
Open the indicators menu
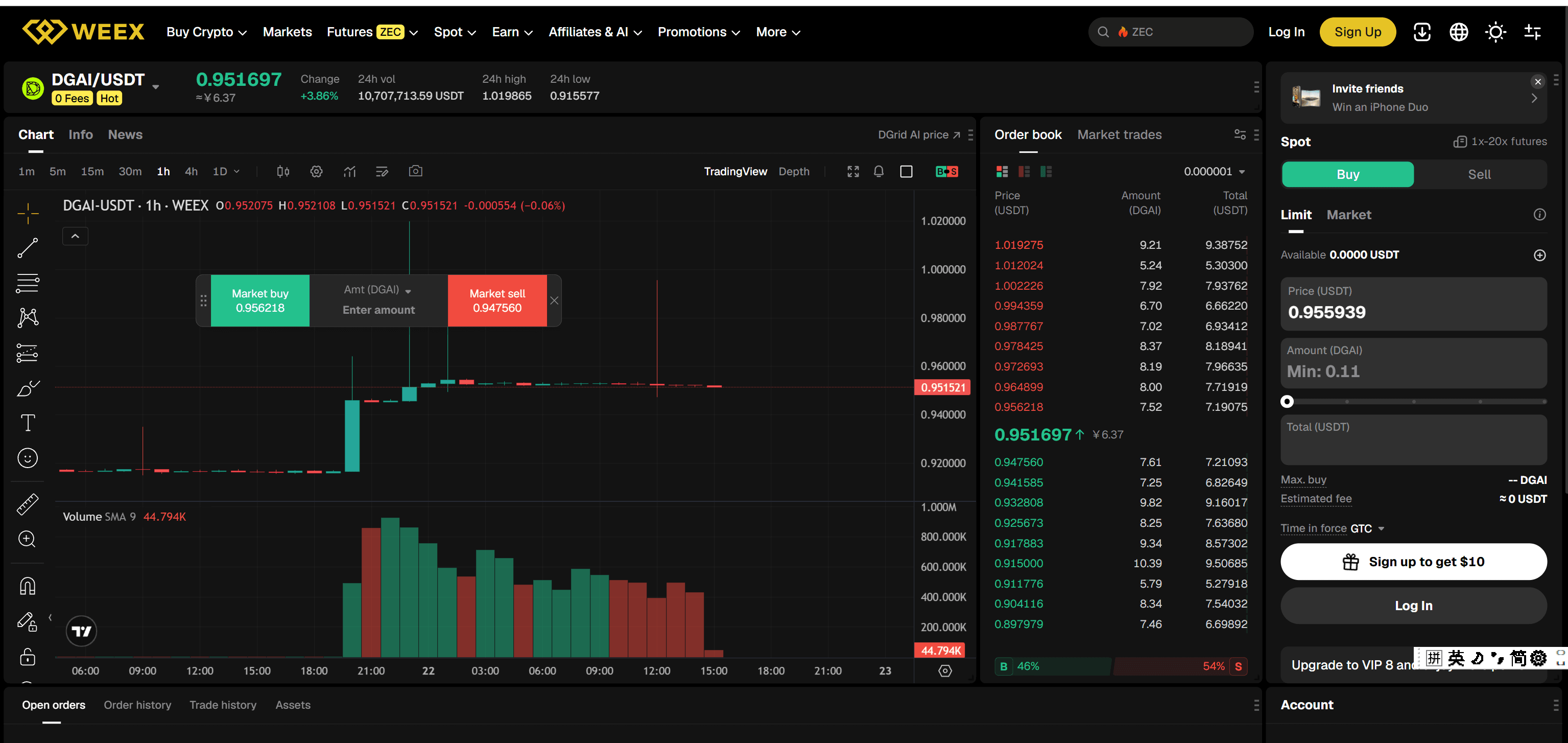point(349,172)
